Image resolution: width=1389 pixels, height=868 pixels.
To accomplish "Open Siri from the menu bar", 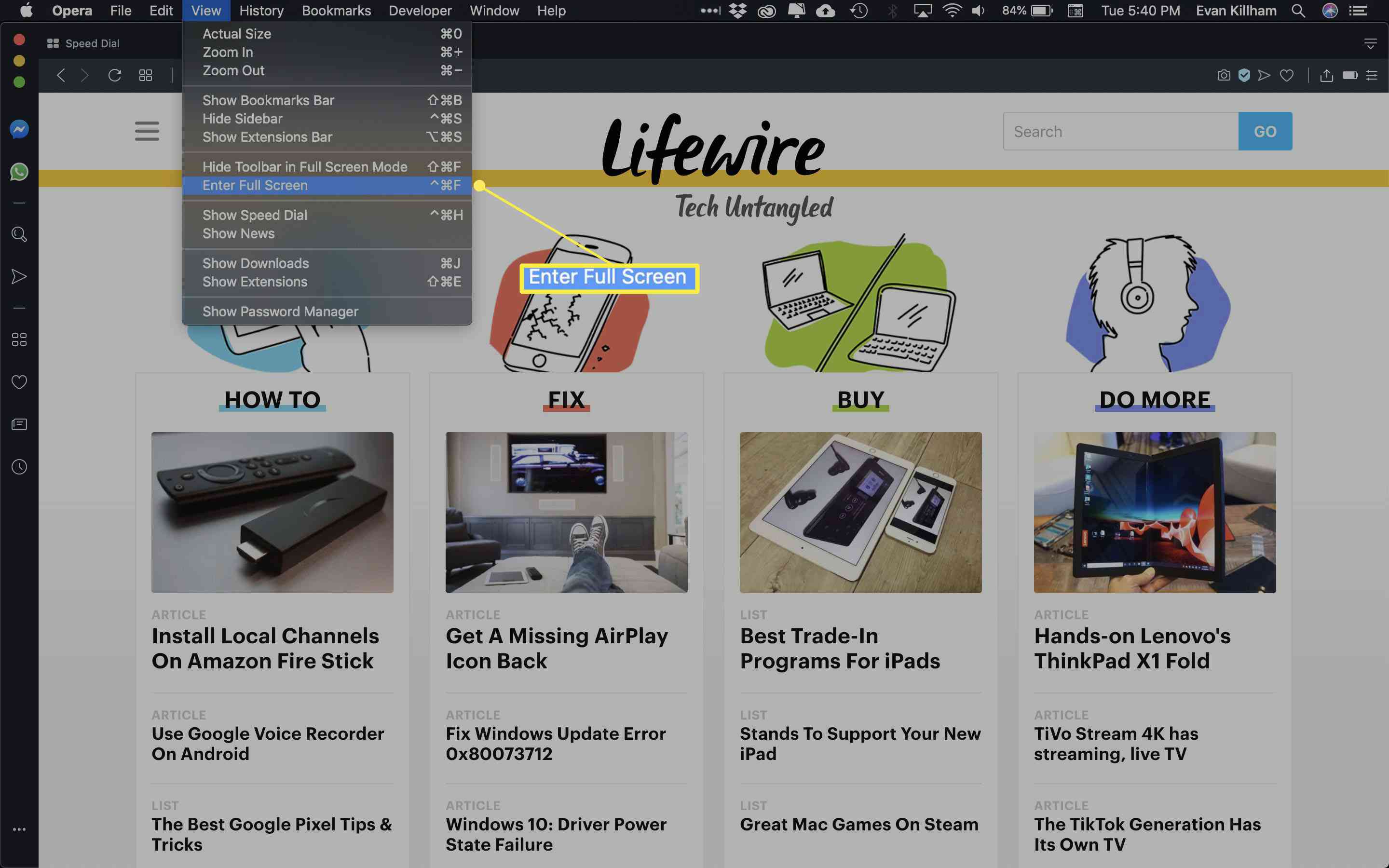I will 1330,10.
